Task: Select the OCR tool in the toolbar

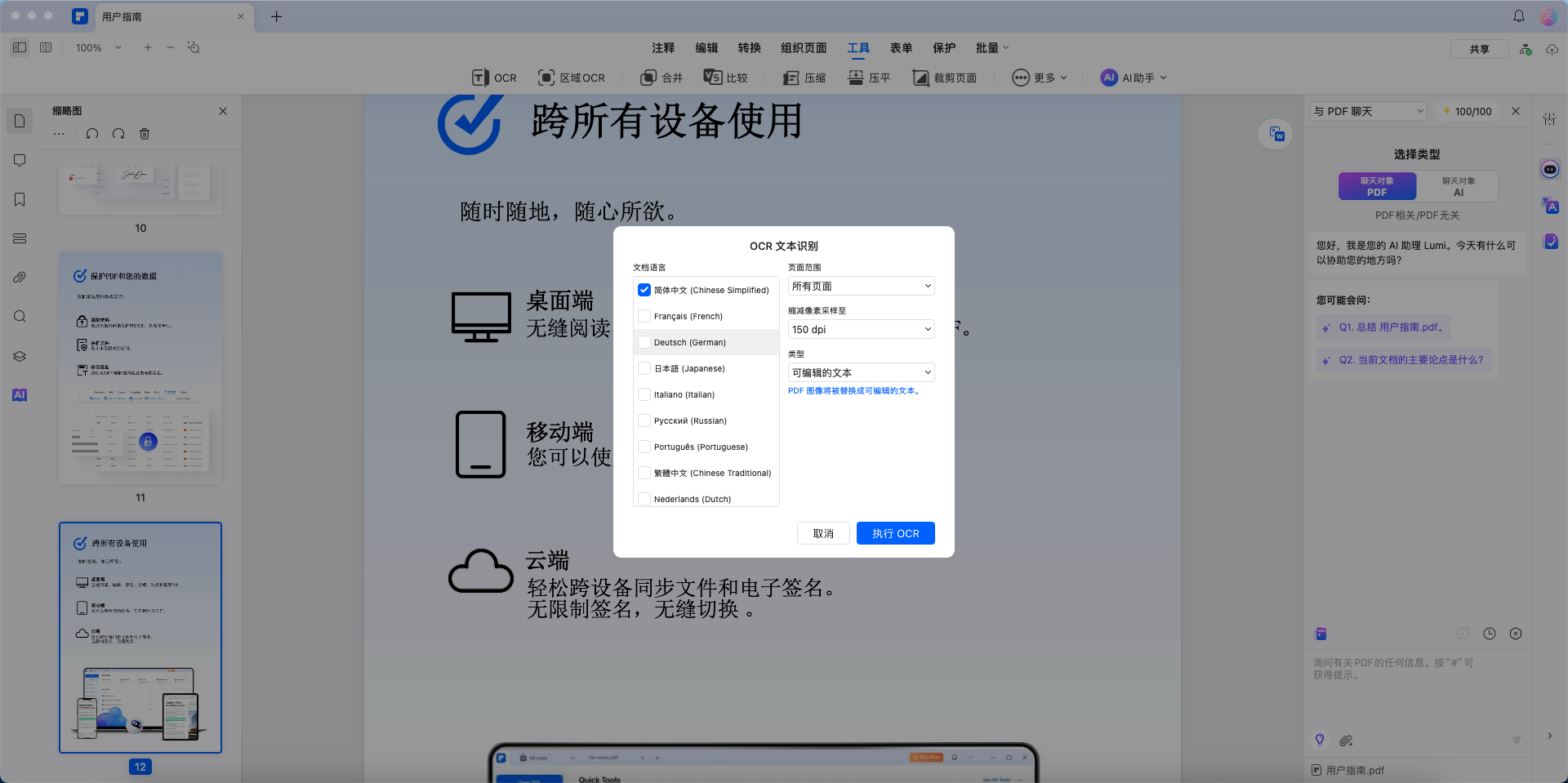Action: [x=493, y=78]
